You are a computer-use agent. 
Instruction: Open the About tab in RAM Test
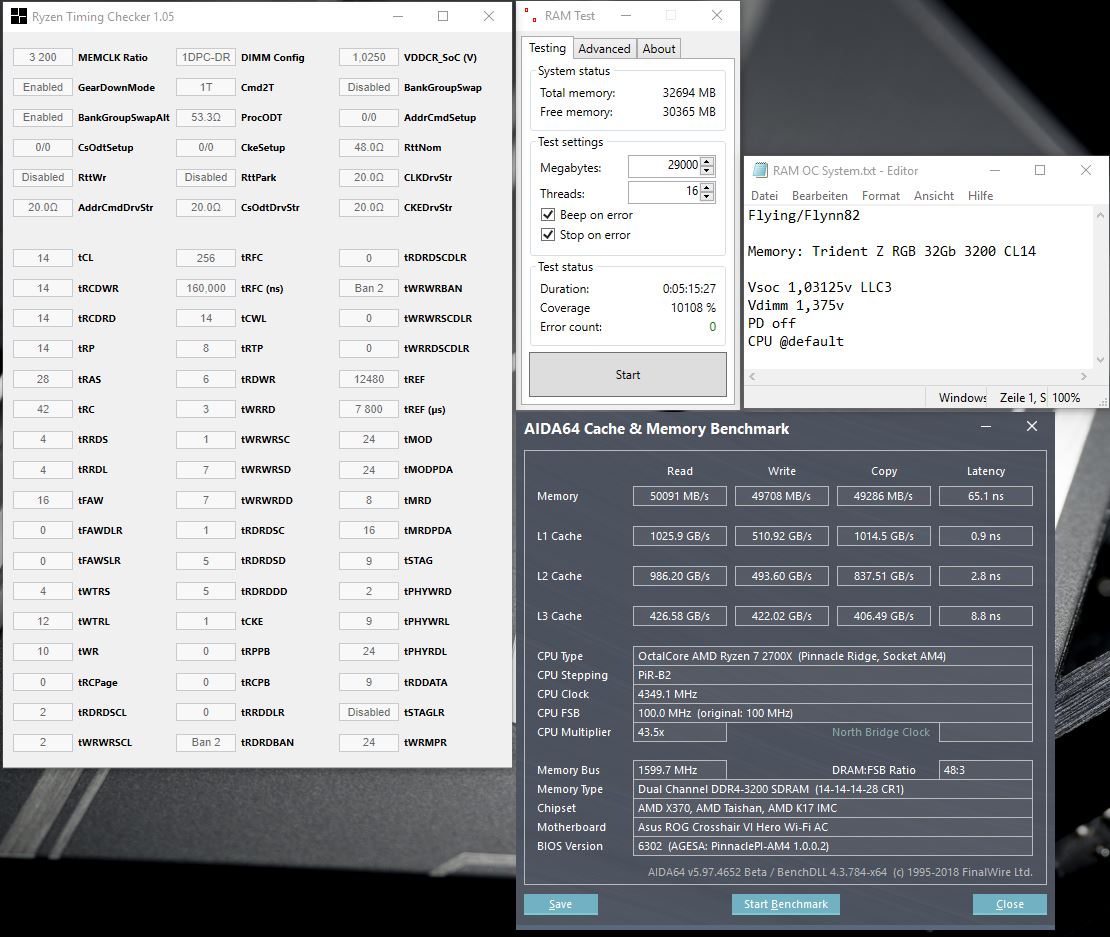tap(658, 49)
